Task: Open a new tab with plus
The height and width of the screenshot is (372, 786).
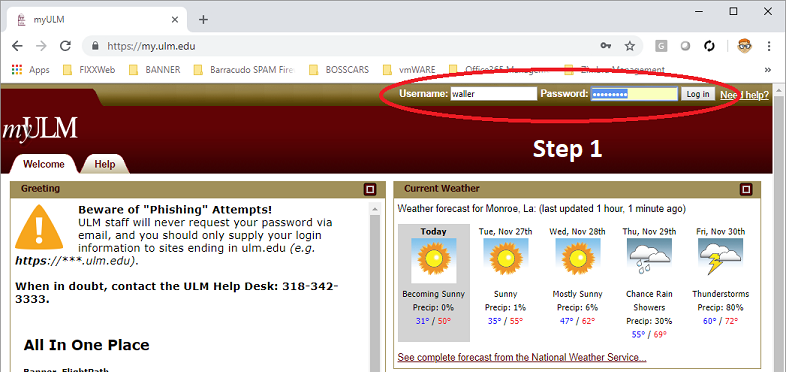Action: pos(203,20)
